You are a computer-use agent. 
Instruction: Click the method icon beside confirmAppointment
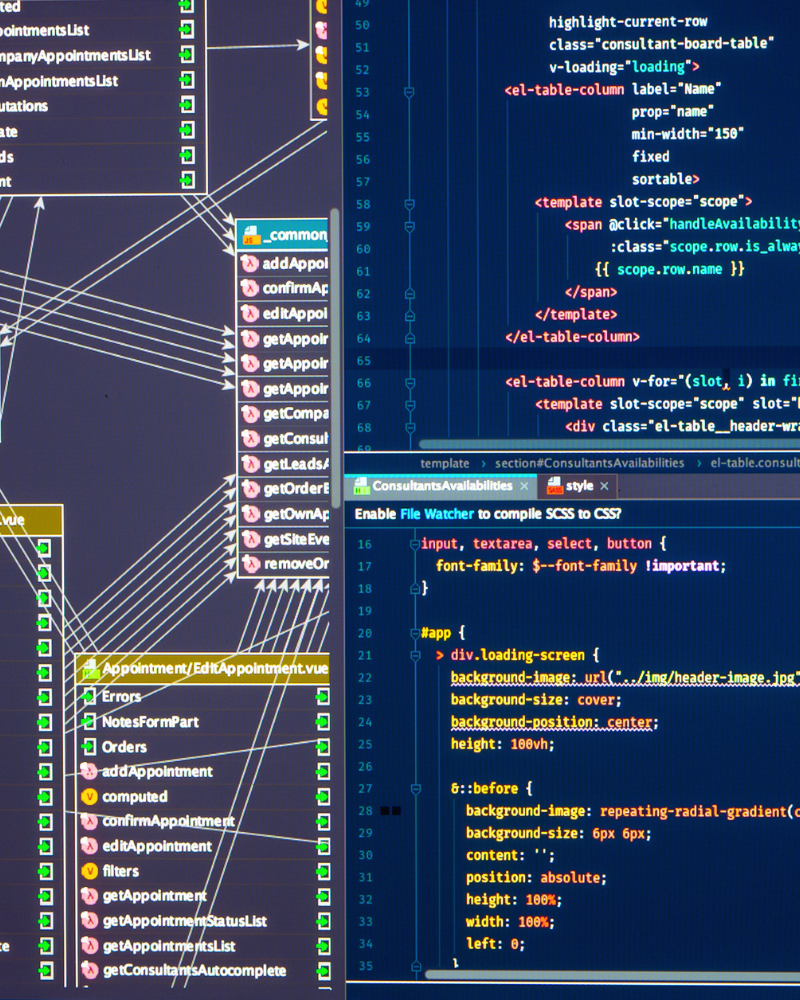(89, 821)
